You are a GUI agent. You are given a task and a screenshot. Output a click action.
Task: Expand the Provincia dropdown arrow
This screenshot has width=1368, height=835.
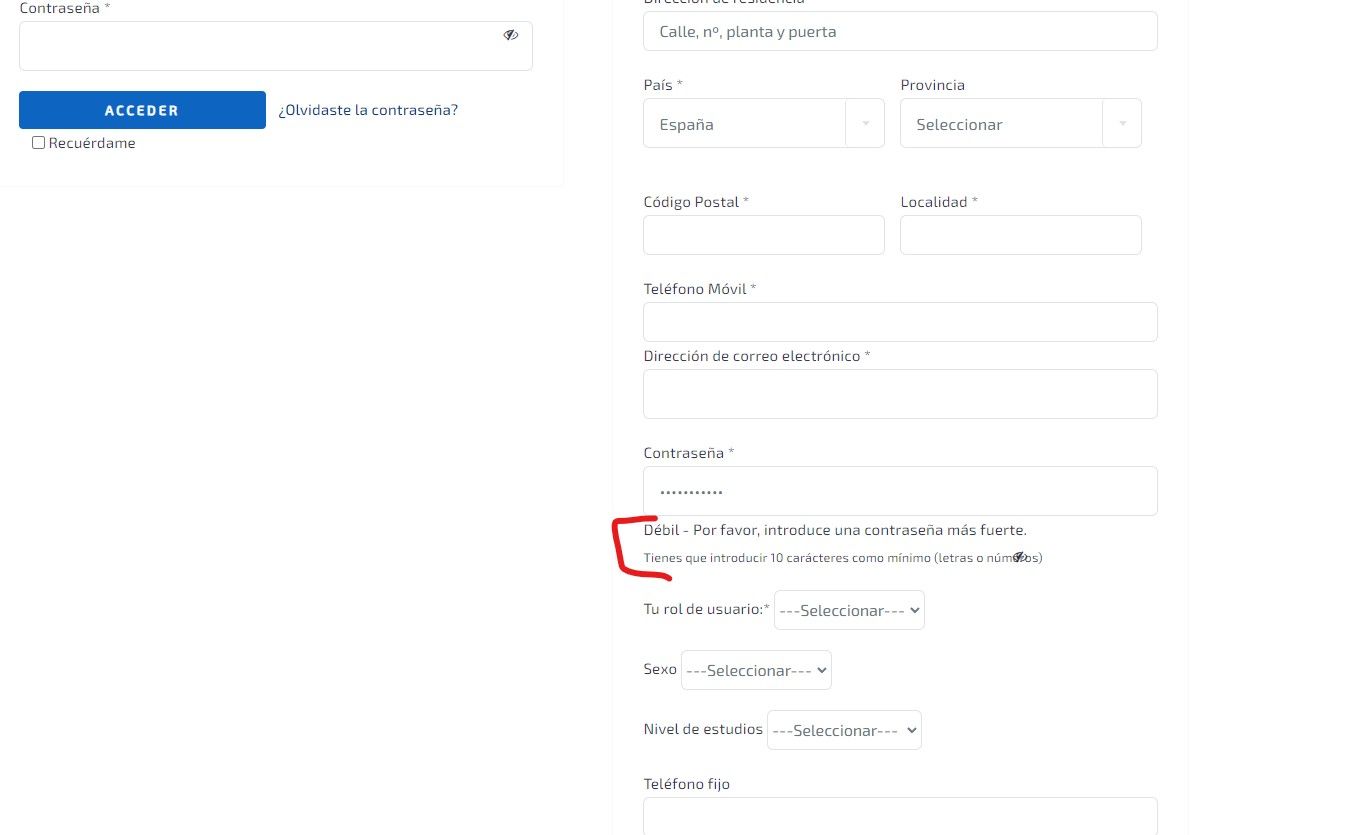coord(1122,123)
